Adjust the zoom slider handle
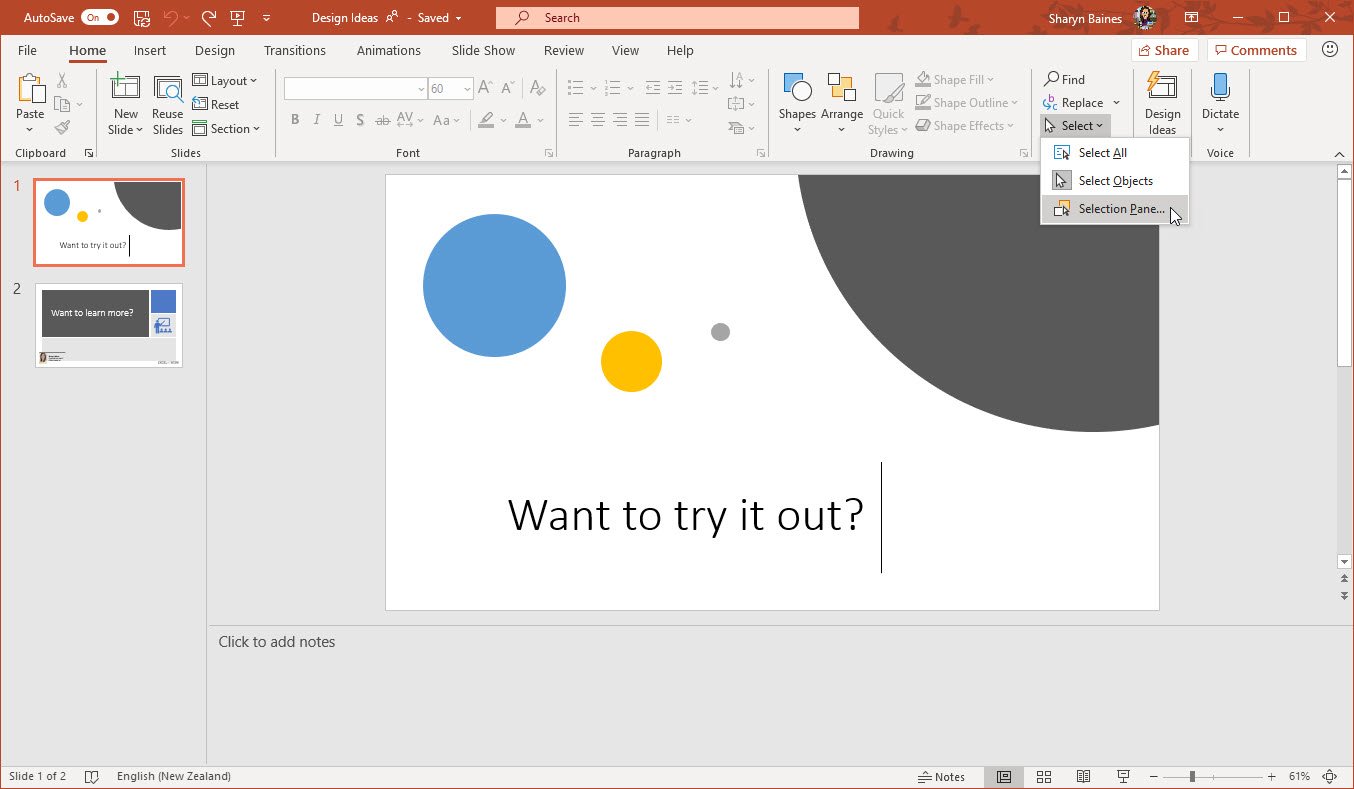The image size is (1354, 789). [x=1192, y=777]
